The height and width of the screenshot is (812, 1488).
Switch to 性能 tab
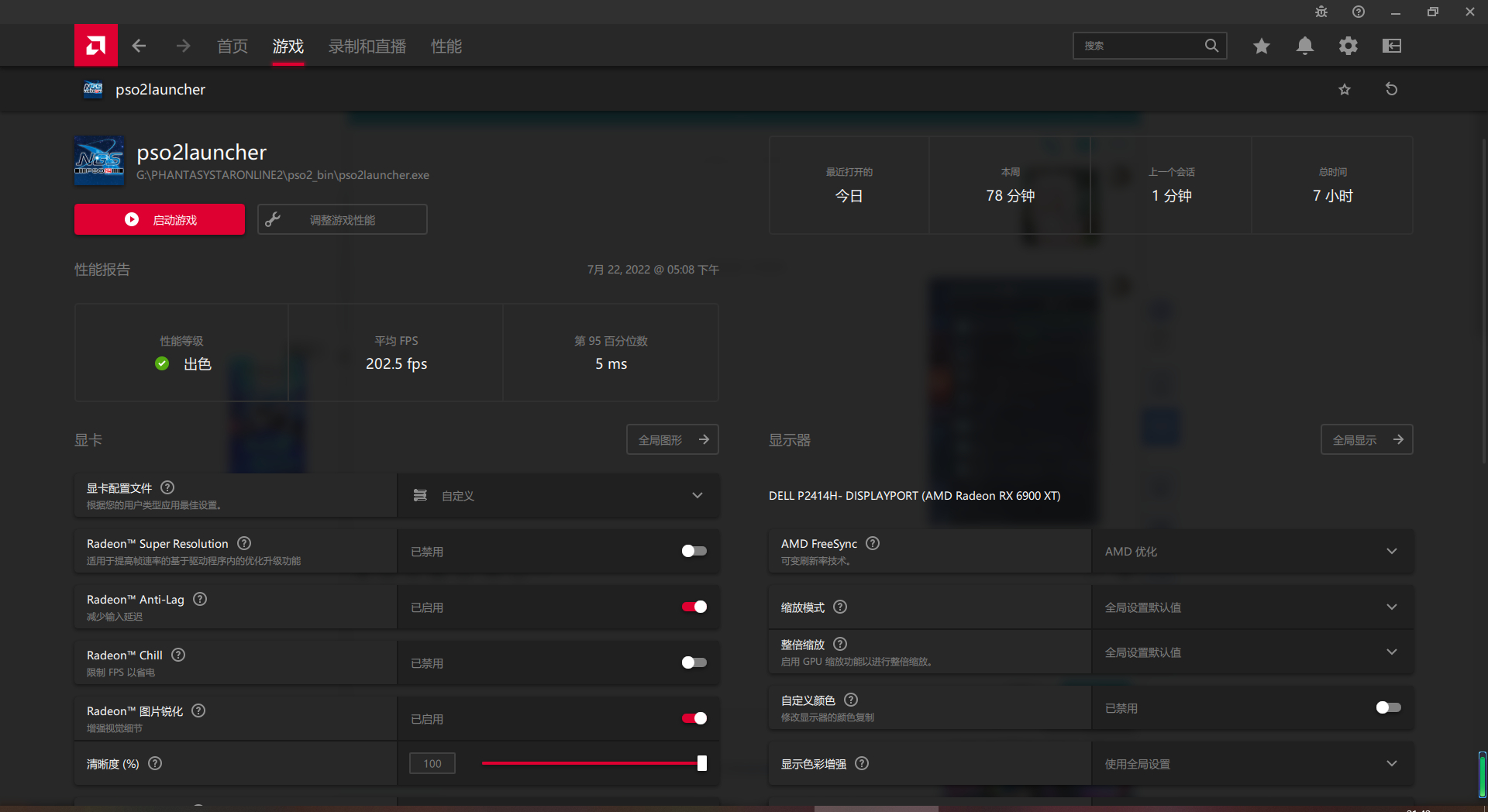pyautogui.click(x=446, y=46)
